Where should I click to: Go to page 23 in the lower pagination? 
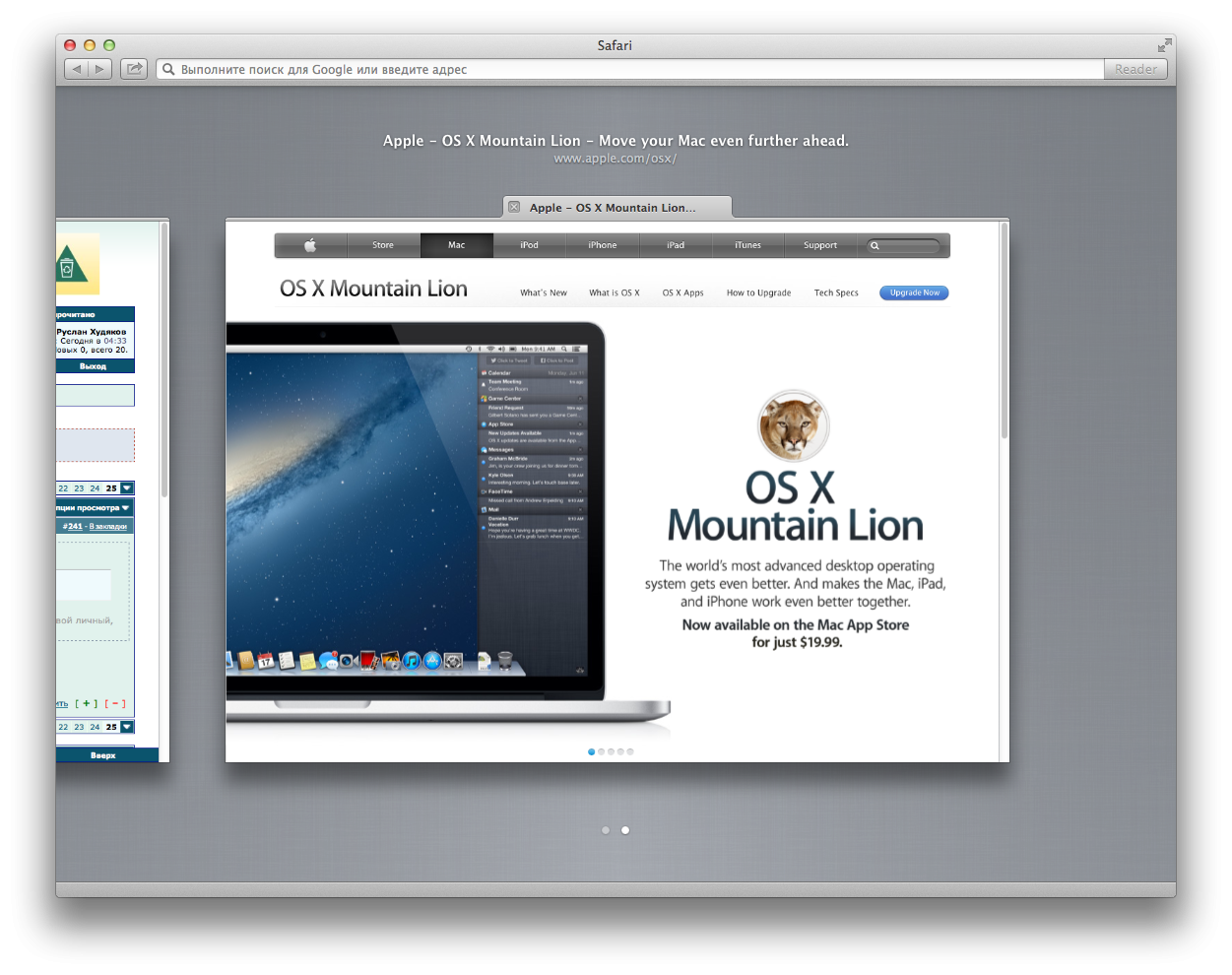coord(79,727)
